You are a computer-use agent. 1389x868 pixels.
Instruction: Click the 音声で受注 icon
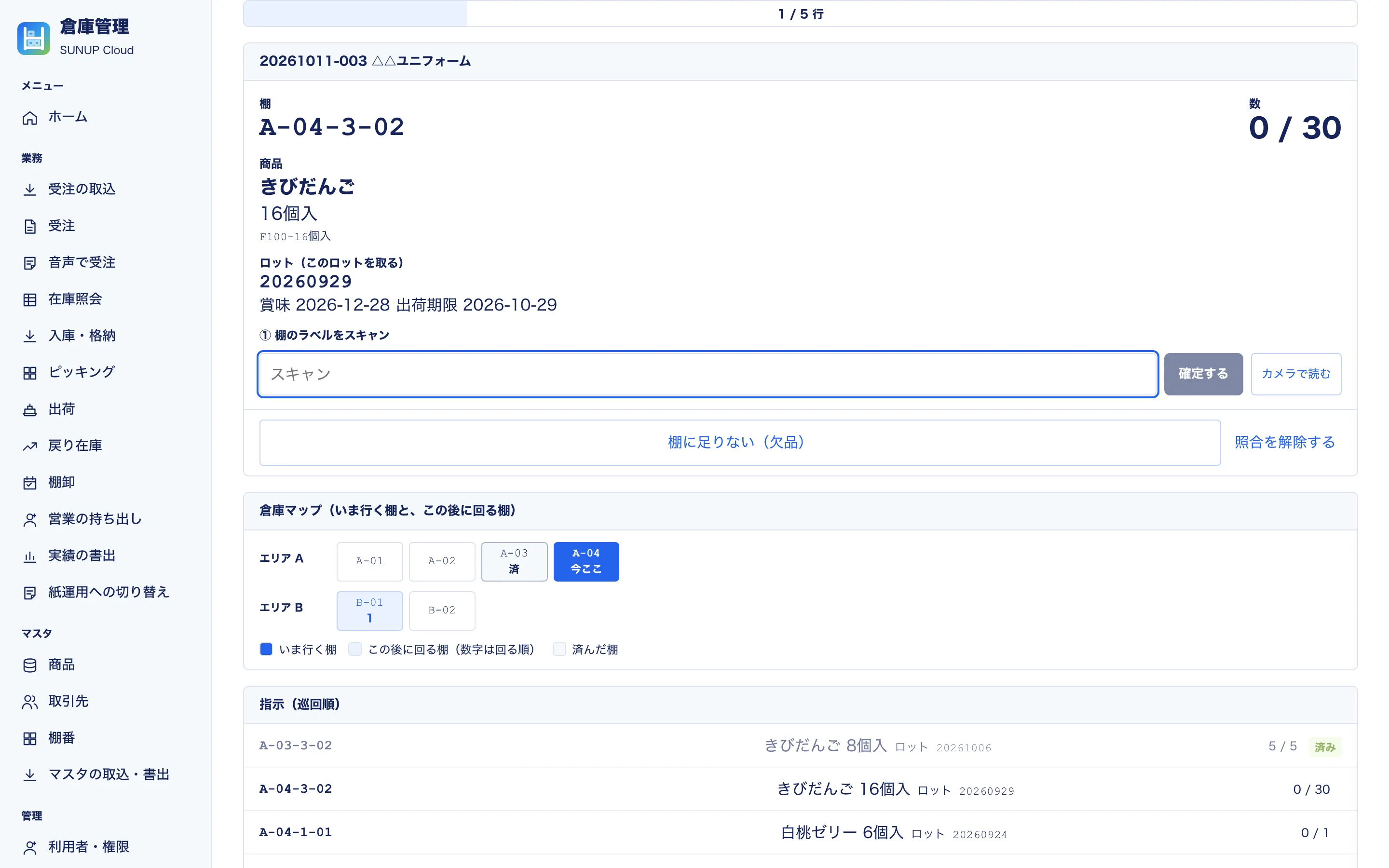click(x=30, y=263)
